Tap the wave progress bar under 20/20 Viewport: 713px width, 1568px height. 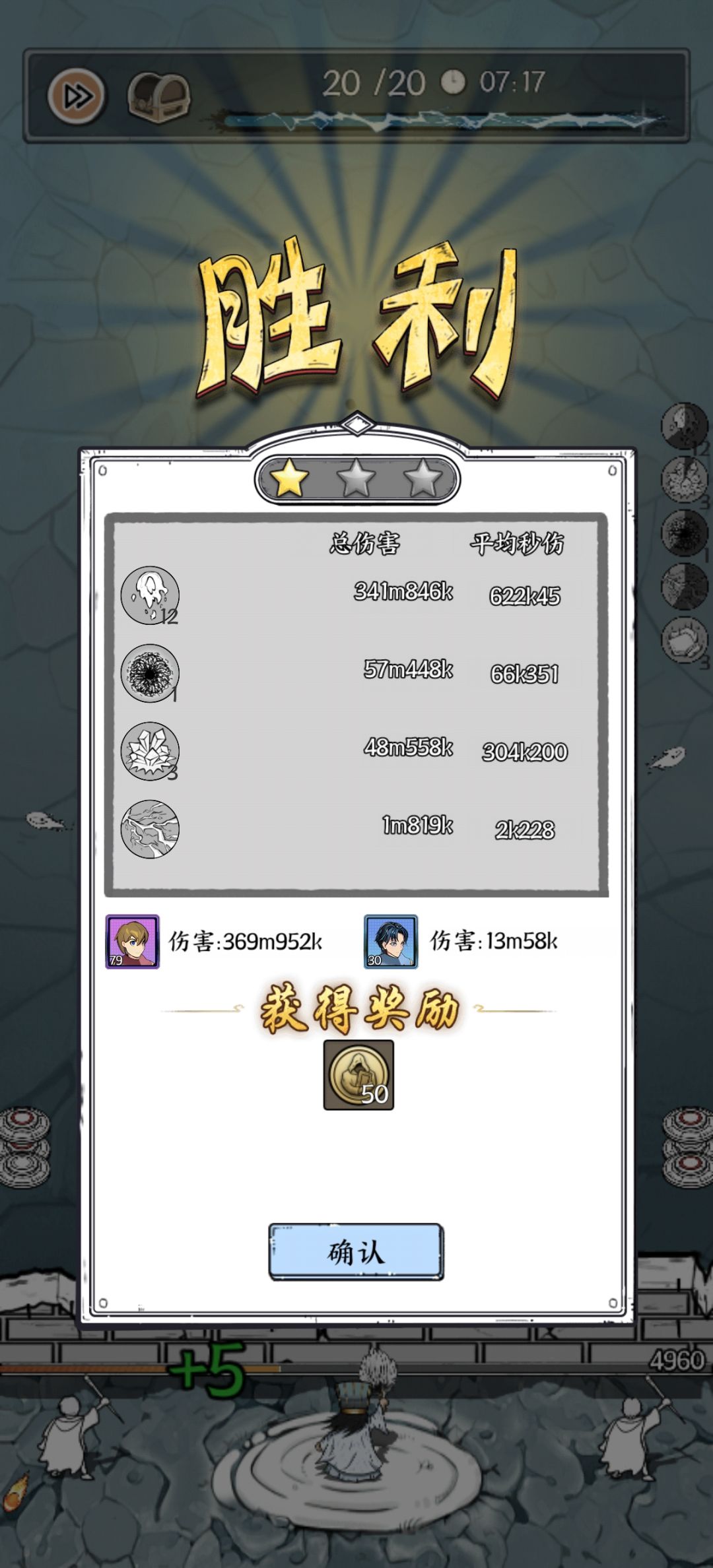pyautogui.click(x=442, y=121)
